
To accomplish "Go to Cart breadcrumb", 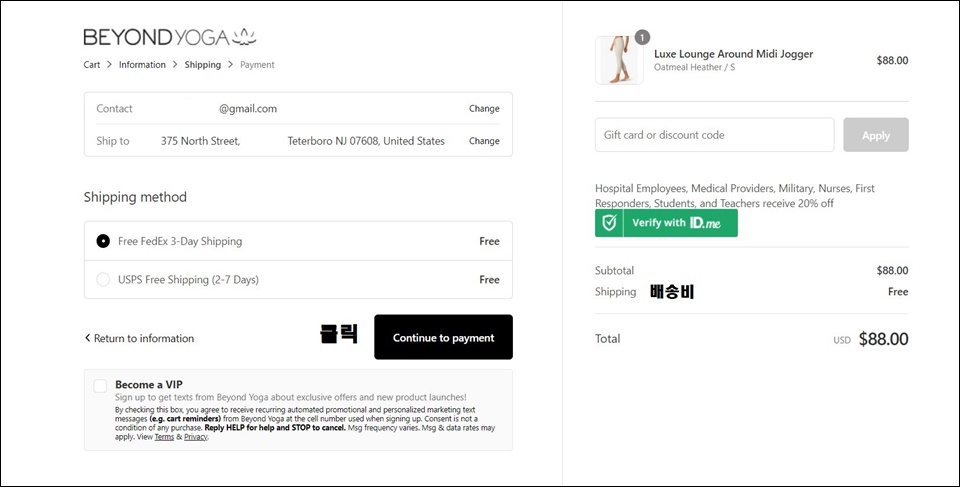I will (x=92, y=65).
